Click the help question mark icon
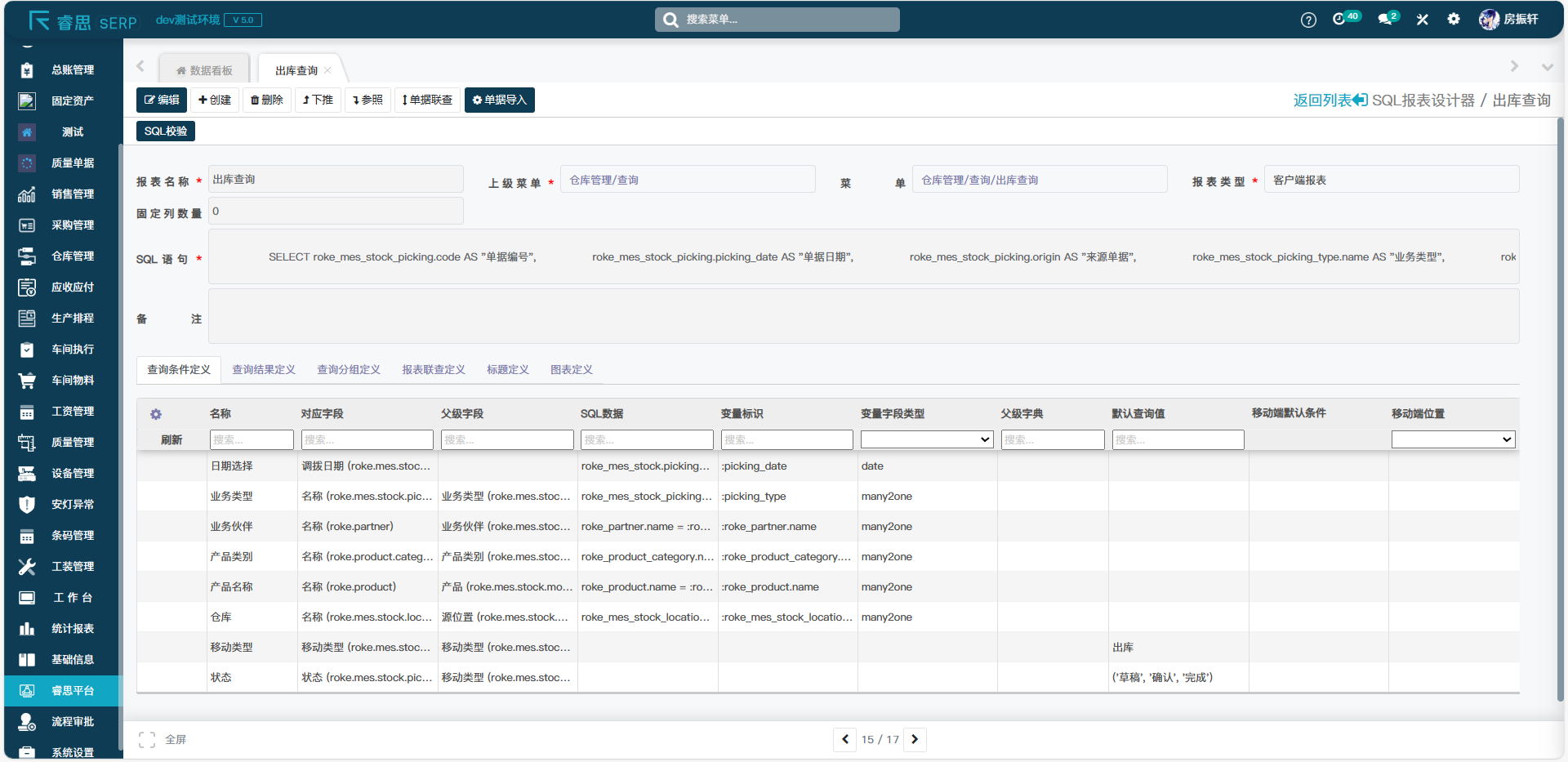Image resolution: width=1568 pixels, height=762 pixels. 1308,20
